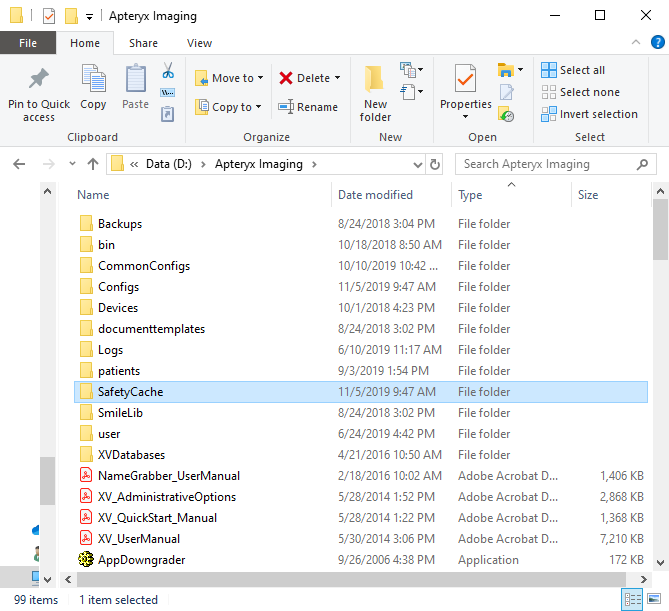Click the horizontal scrollbar thumb
Image resolution: width=669 pixels, height=611 pixels.
352,579
